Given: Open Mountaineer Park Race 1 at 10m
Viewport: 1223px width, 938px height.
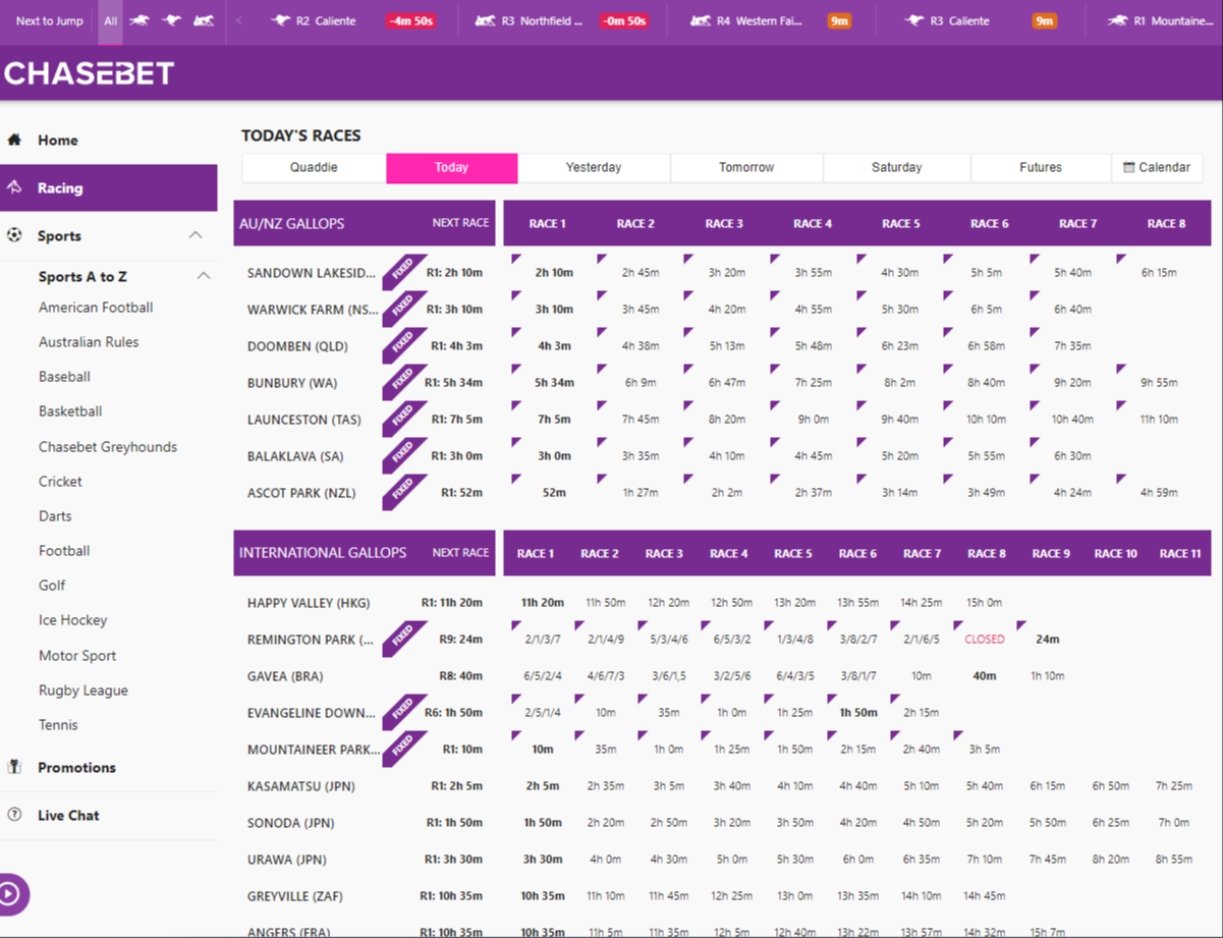Looking at the screenshot, I should pos(543,749).
